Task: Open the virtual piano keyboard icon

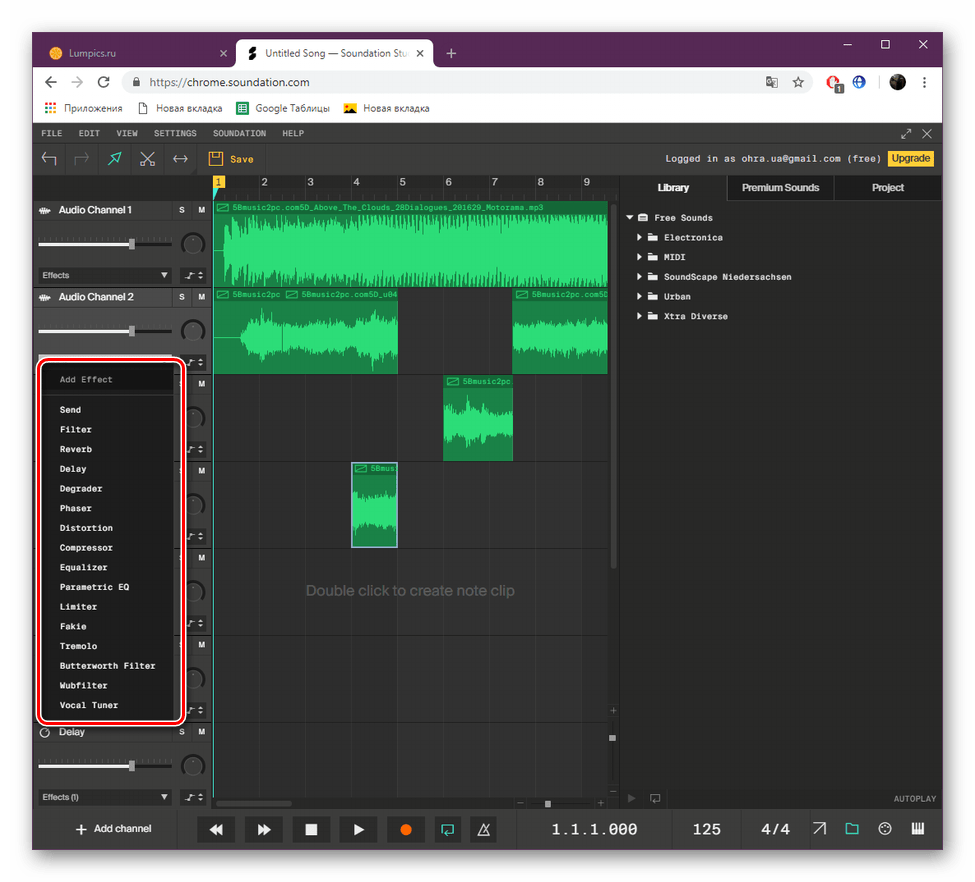Action: pos(918,829)
